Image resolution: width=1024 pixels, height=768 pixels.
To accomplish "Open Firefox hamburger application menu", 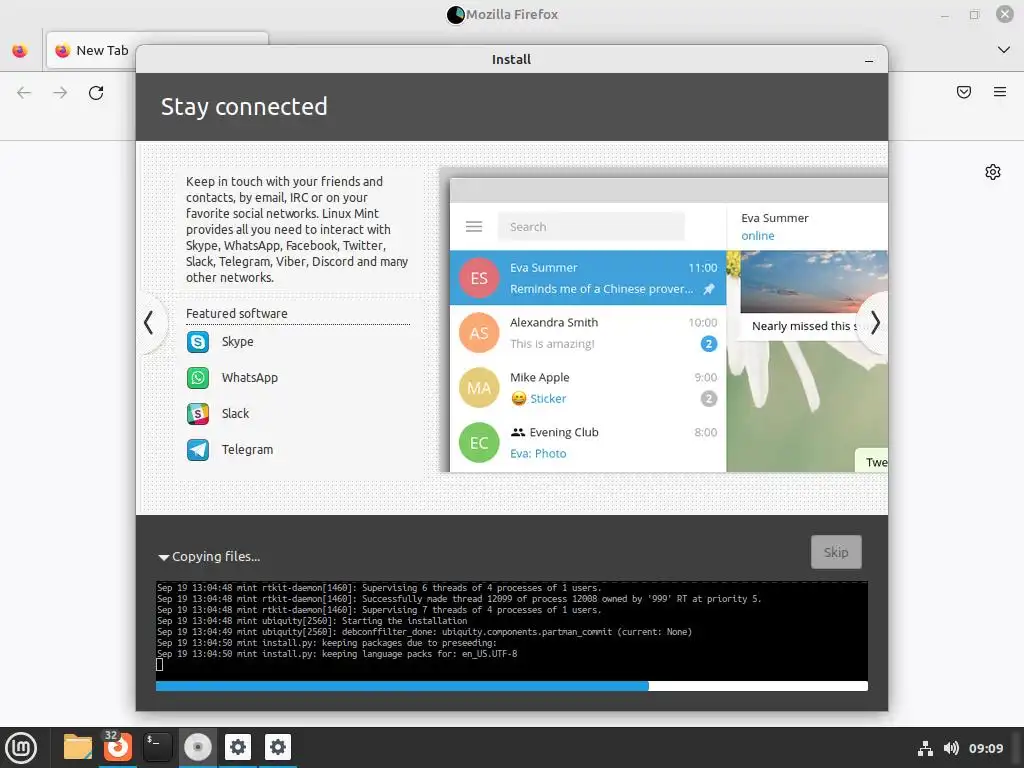I will (x=1000, y=92).
